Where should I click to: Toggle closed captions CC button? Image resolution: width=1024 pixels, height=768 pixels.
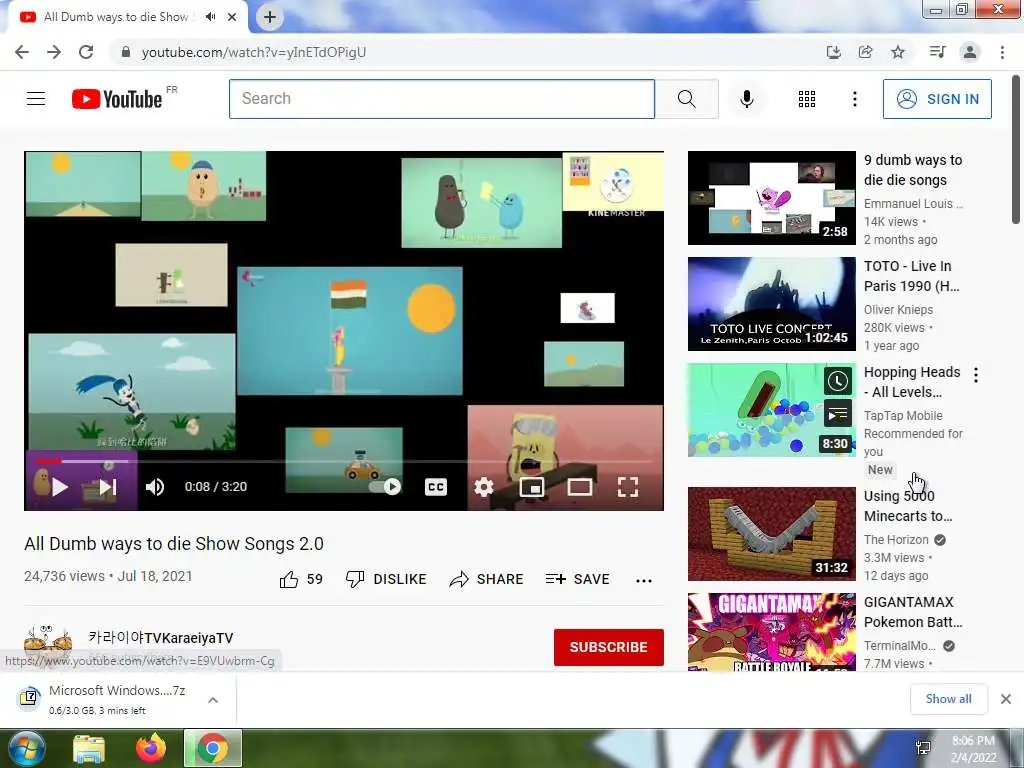coord(436,487)
